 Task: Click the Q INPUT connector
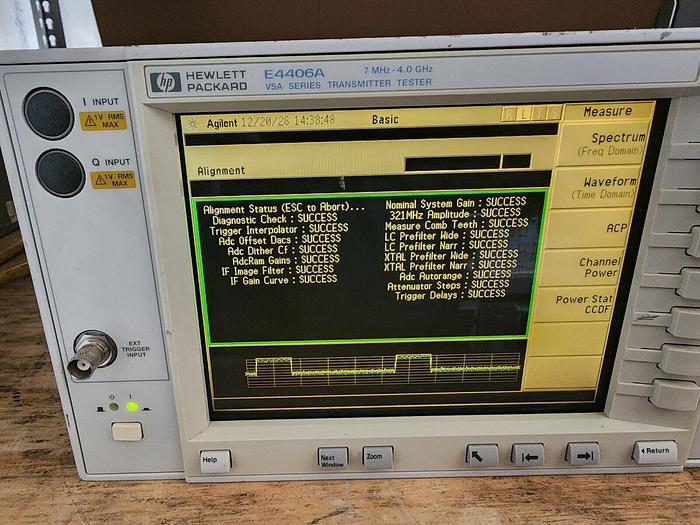click(x=60, y=173)
